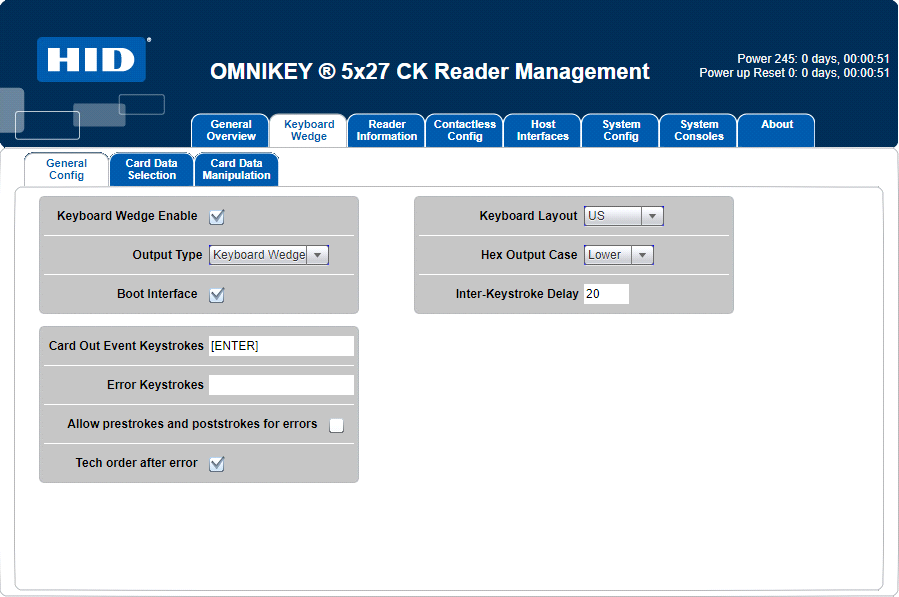Image resolution: width=899 pixels, height=597 pixels.
Task: Switch to the System Config tab
Action: (620, 130)
